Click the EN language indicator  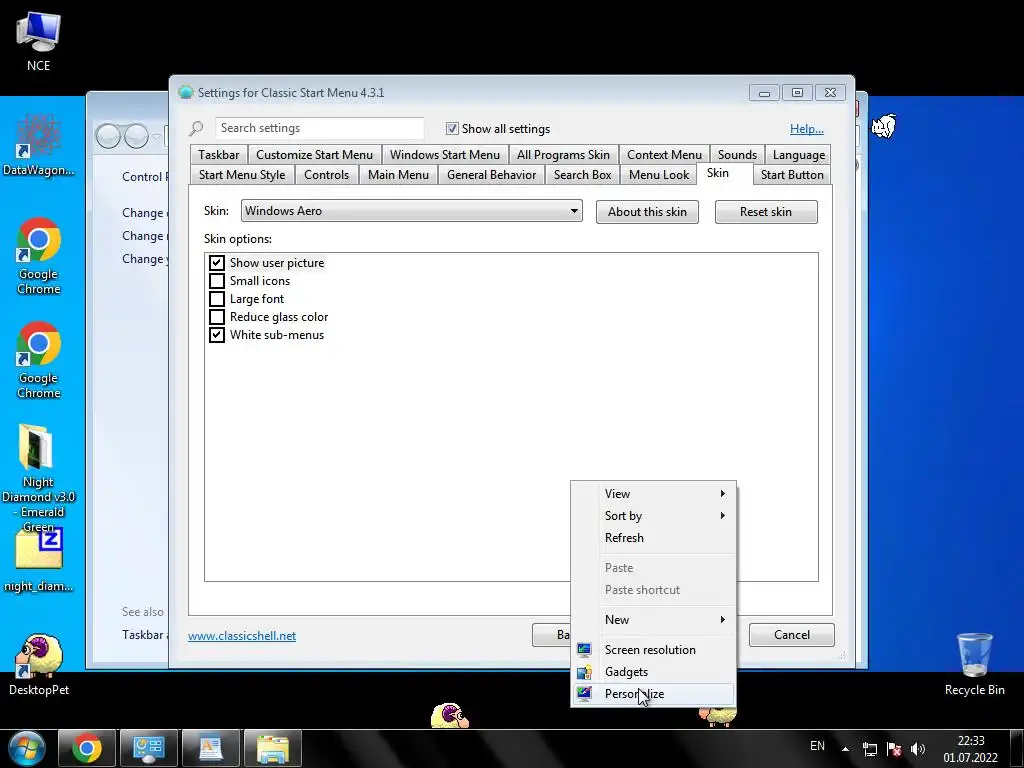pyautogui.click(x=817, y=746)
